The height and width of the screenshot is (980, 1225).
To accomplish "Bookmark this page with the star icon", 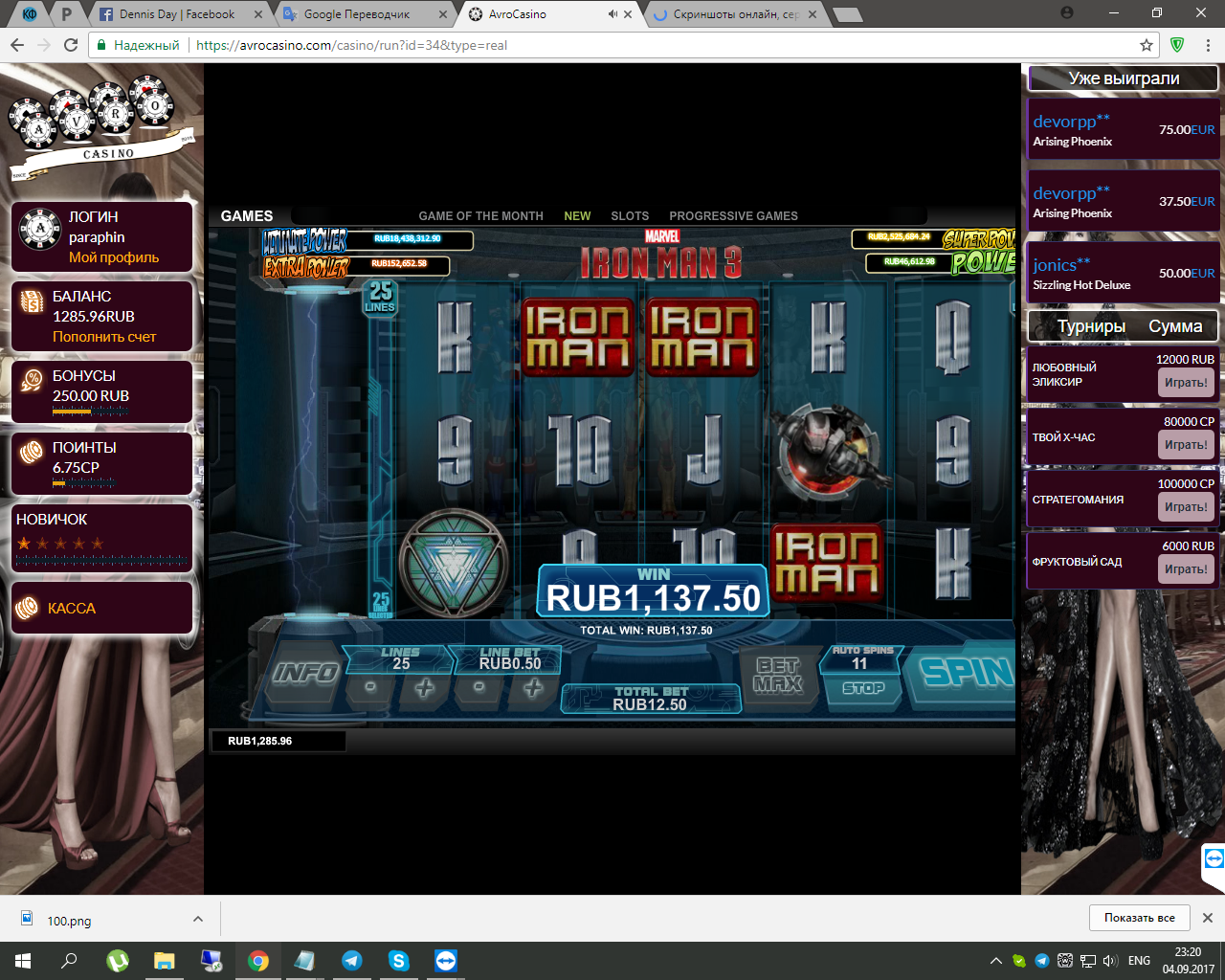I will pos(1147,45).
